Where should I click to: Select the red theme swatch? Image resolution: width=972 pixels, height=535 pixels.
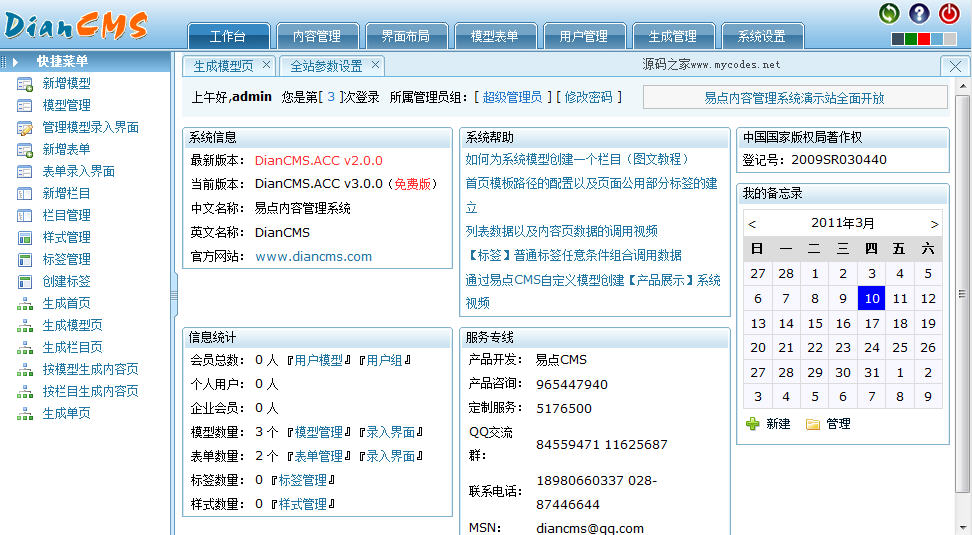[x=924, y=39]
